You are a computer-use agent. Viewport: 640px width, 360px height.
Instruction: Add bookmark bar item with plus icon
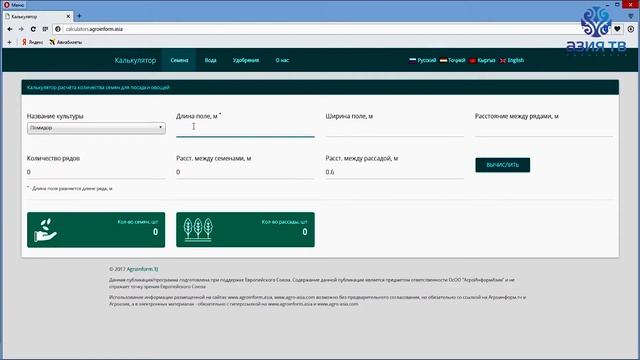click(x=9, y=42)
